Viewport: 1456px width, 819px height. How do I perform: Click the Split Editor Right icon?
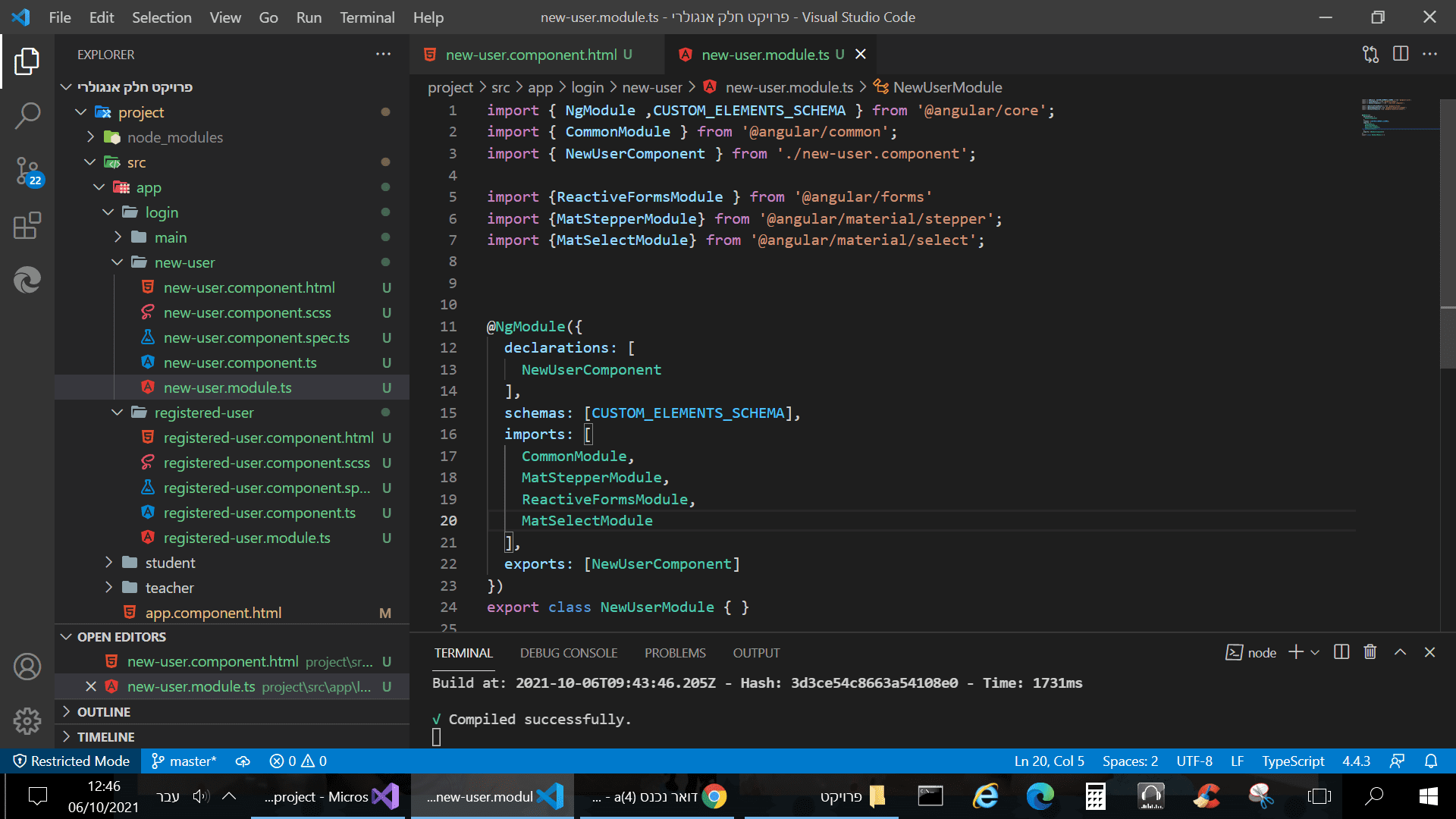(x=1400, y=55)
